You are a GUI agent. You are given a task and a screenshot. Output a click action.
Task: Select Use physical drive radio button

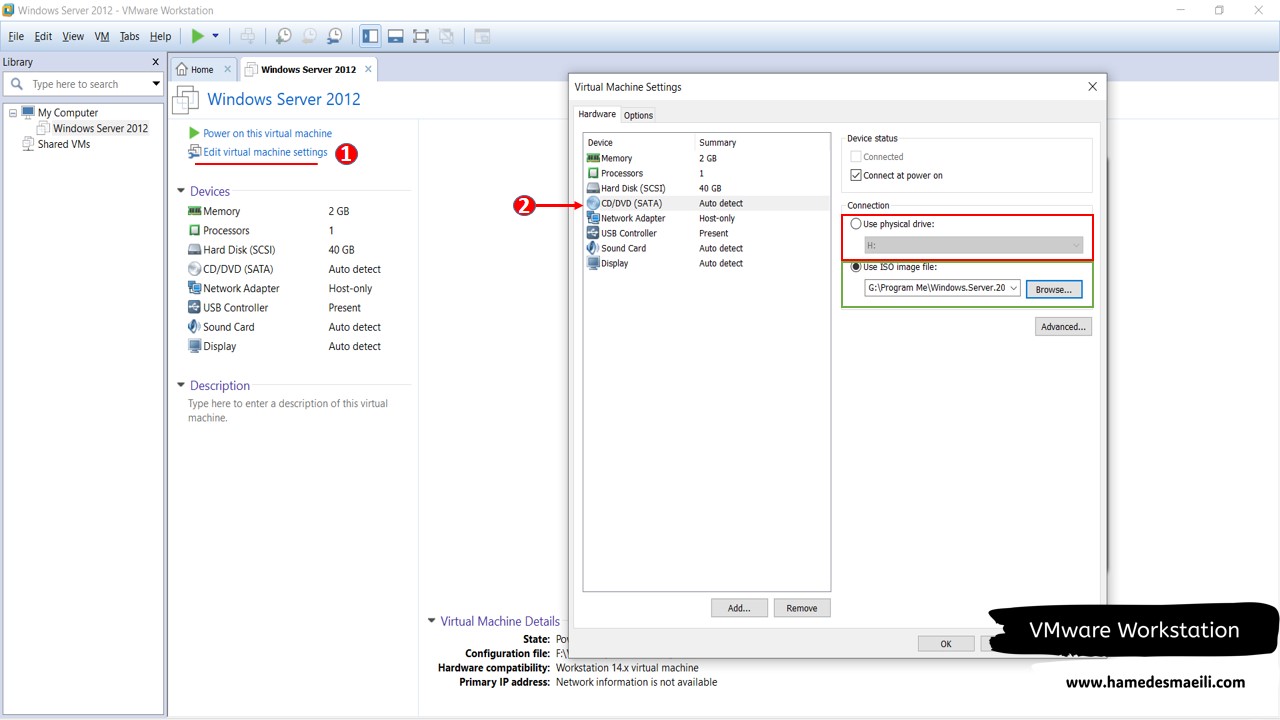(x=856, y=224)
